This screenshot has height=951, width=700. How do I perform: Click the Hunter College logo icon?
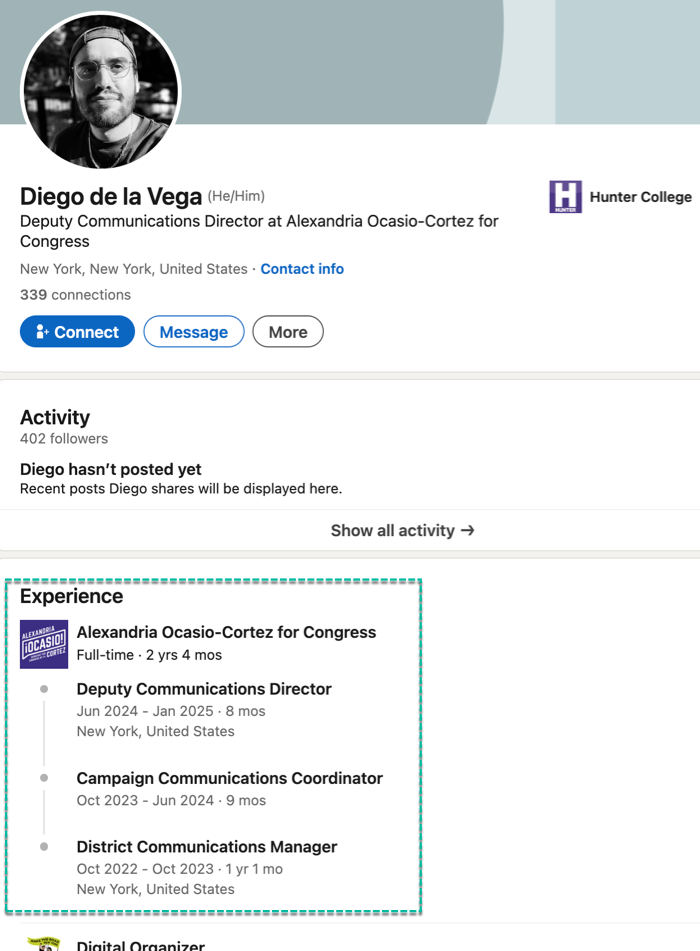coord(565,197)
